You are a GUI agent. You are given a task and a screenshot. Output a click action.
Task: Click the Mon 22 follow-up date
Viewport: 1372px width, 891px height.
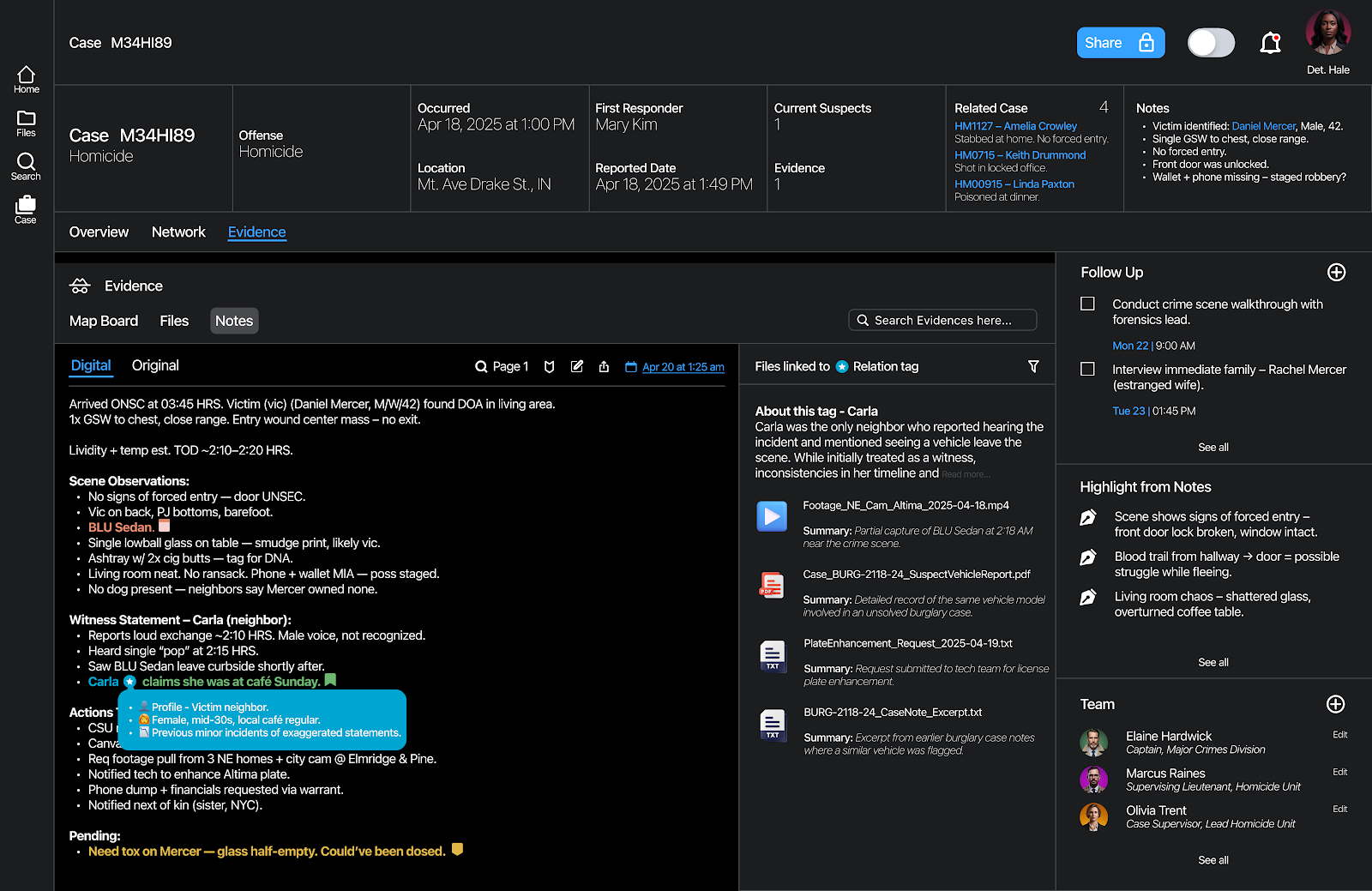[x=1130, y=346]
